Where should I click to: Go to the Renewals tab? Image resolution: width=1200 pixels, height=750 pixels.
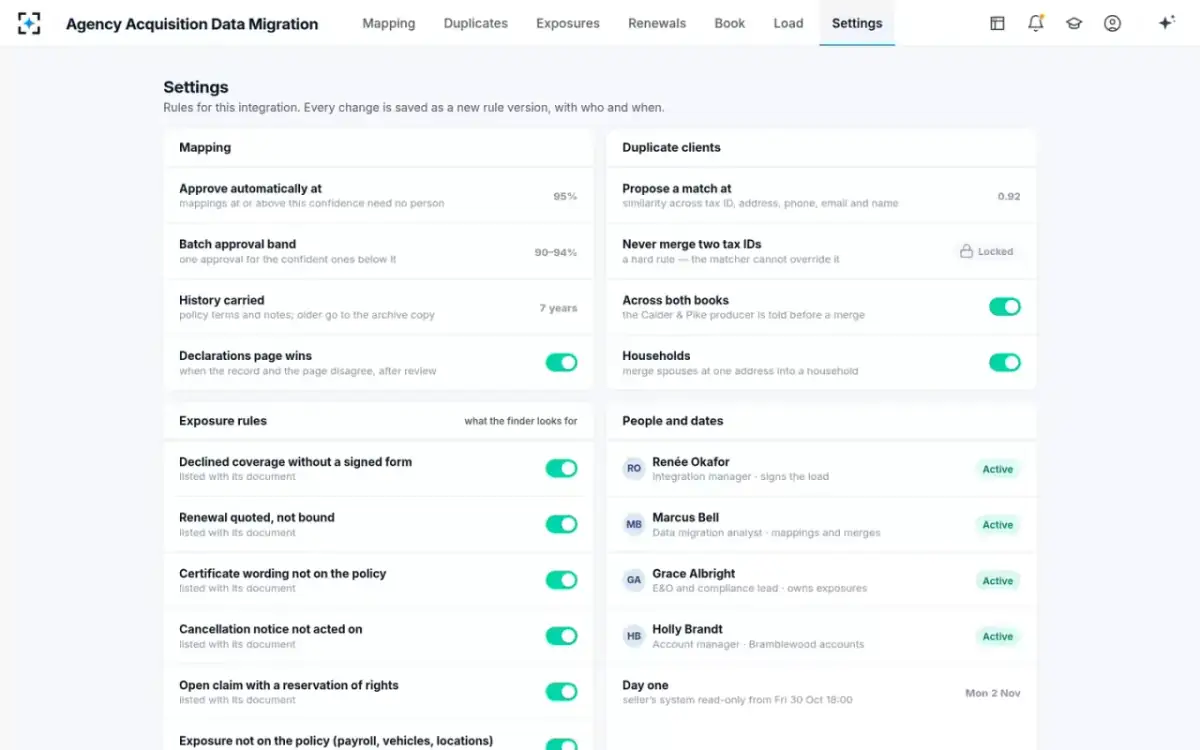click(x=657, y=23)
